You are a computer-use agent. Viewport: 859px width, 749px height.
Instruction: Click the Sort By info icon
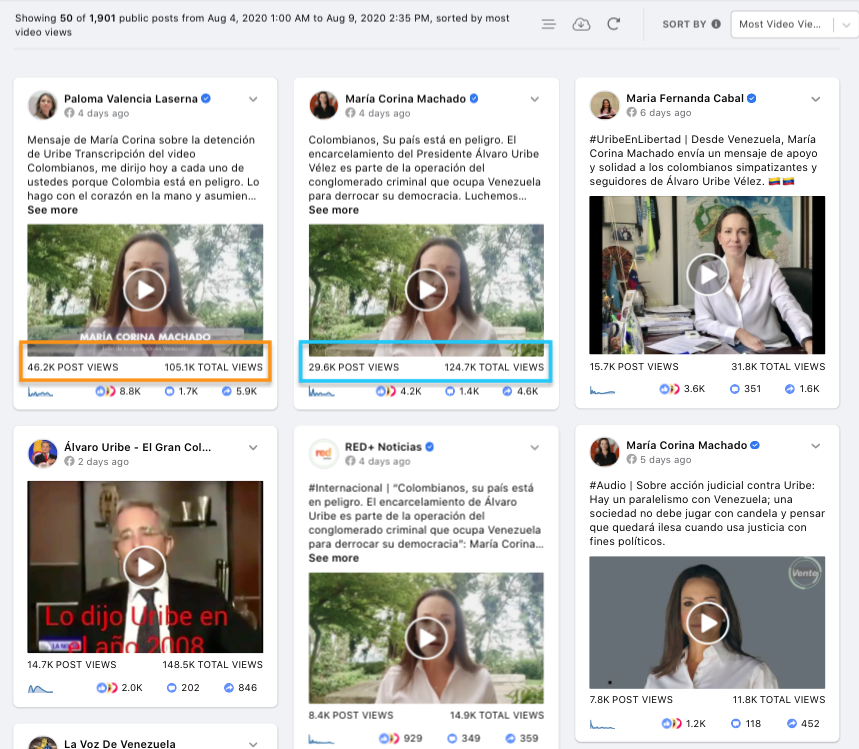tap(716, 24)
